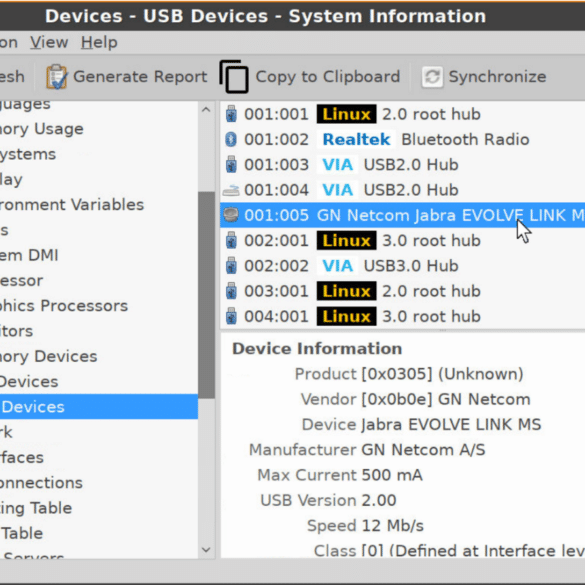Click the Bluetooth icon next to 001:002
The image size is (585, 585).
click(x=231, y=139)
